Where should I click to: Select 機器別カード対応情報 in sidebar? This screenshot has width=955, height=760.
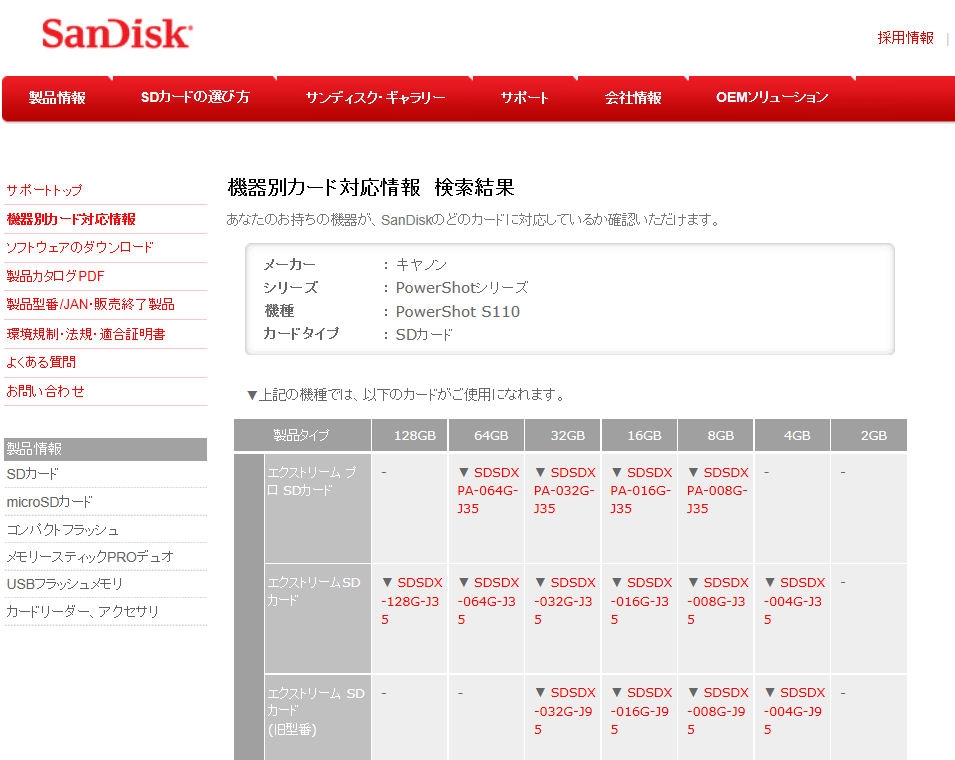coord(71,219)
